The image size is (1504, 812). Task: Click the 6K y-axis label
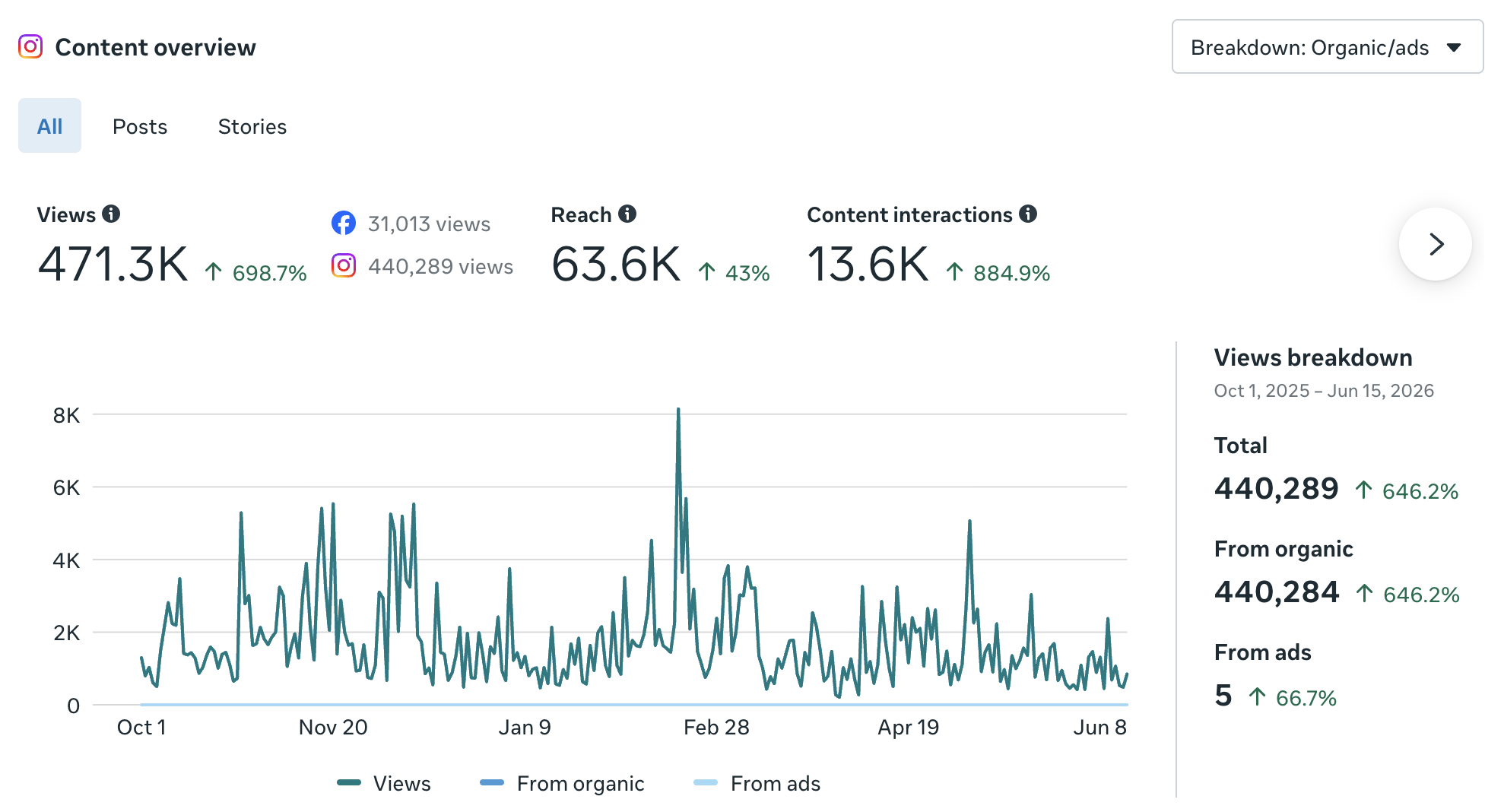(66, 487)
